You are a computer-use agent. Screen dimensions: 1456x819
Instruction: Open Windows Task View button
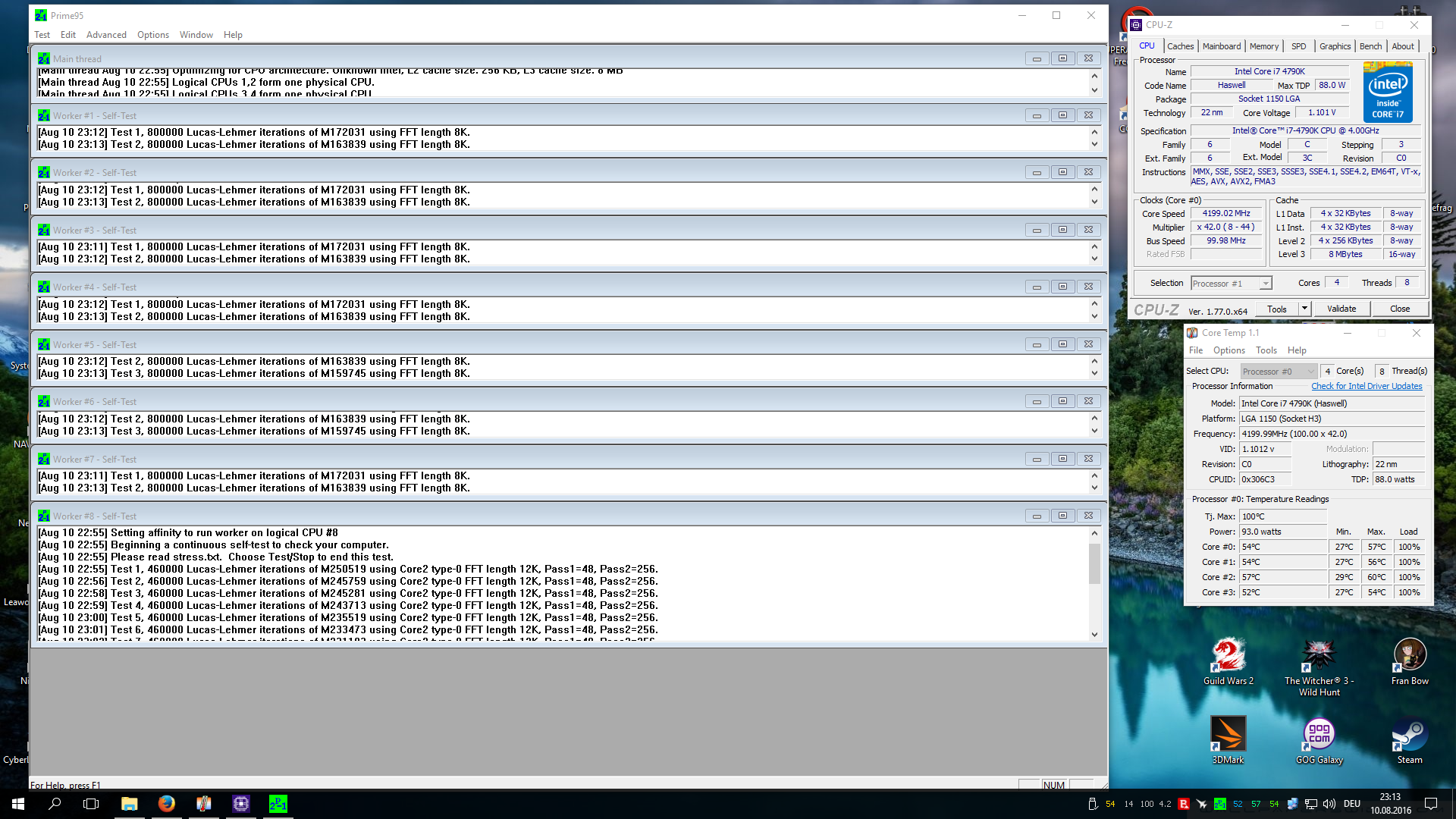coord(91,804)
